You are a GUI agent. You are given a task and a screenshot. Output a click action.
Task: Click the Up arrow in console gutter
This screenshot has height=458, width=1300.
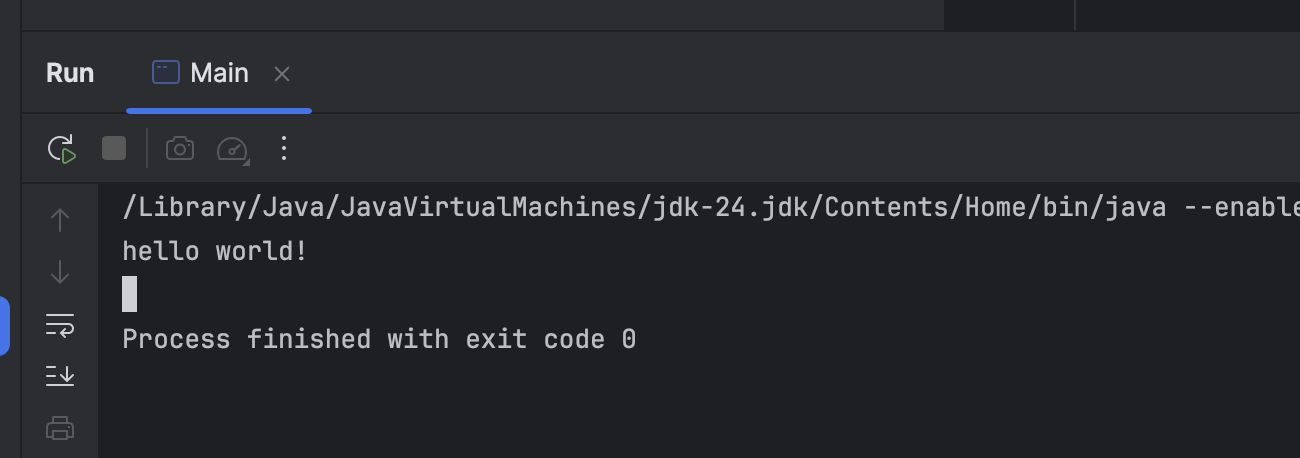60,220
